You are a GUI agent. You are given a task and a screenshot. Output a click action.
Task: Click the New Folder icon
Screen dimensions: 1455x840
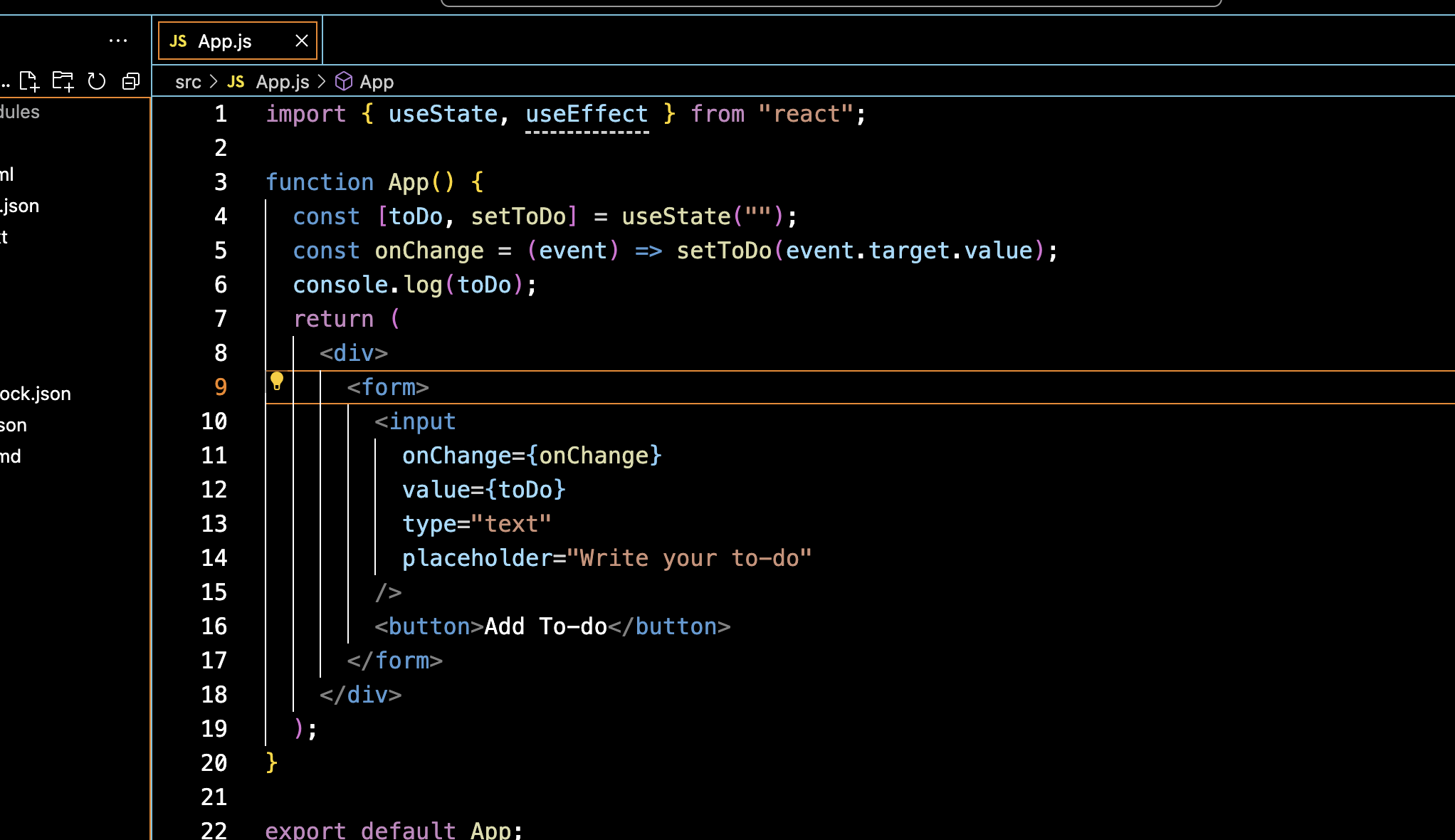coord(63,81)
